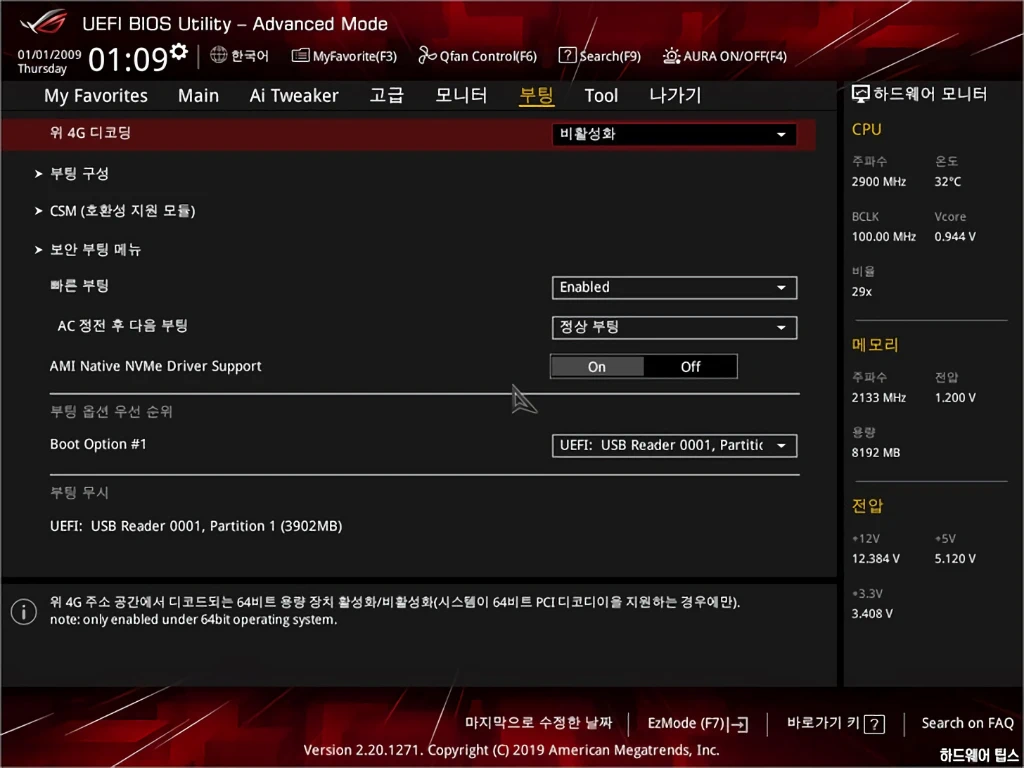Click the 하드웨어 모니터 monitor icon

860,94
